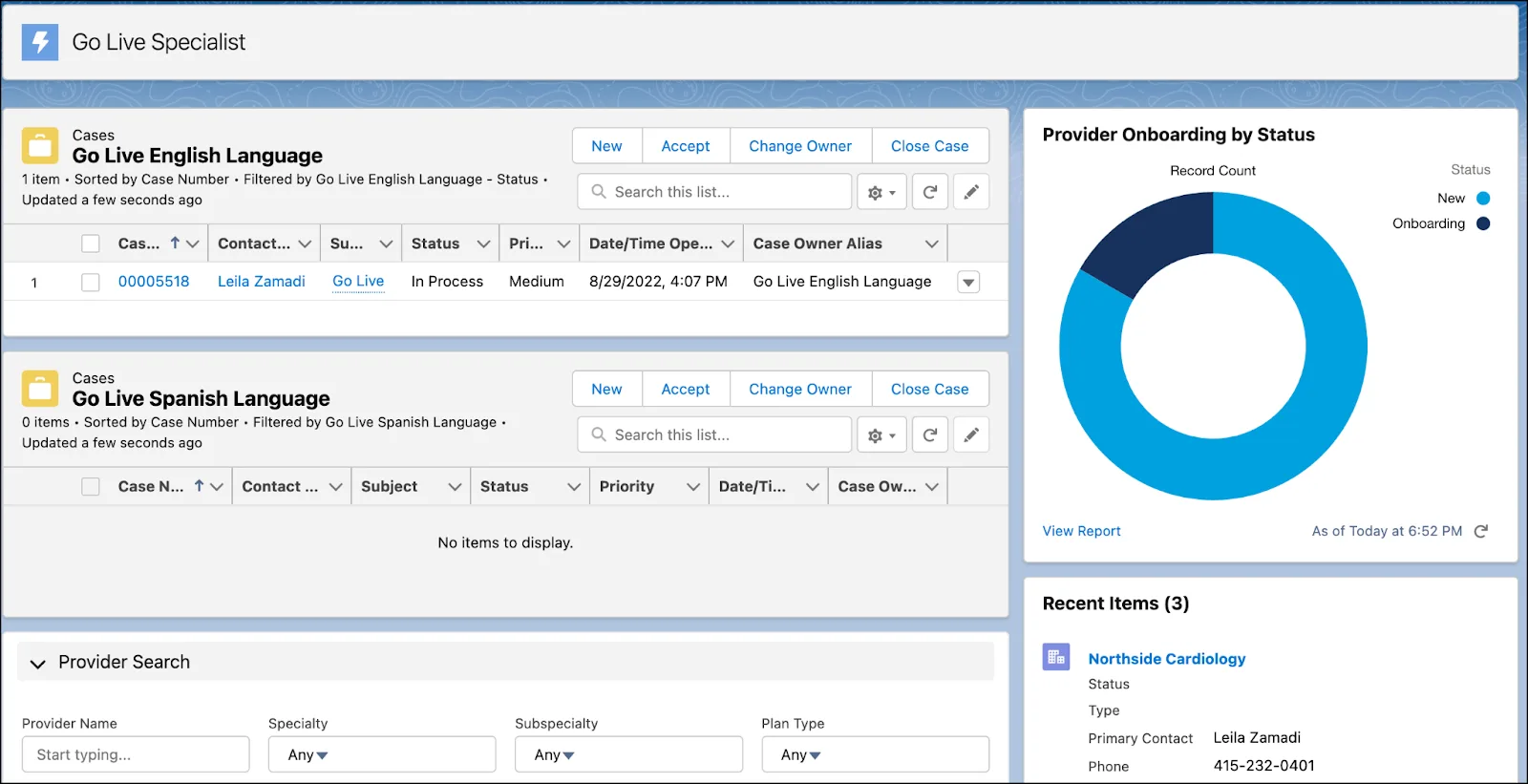The height and width of the screenshot is (784, 1528).
Task: Click the In Process status cell
Action: [x=447, y=282]
